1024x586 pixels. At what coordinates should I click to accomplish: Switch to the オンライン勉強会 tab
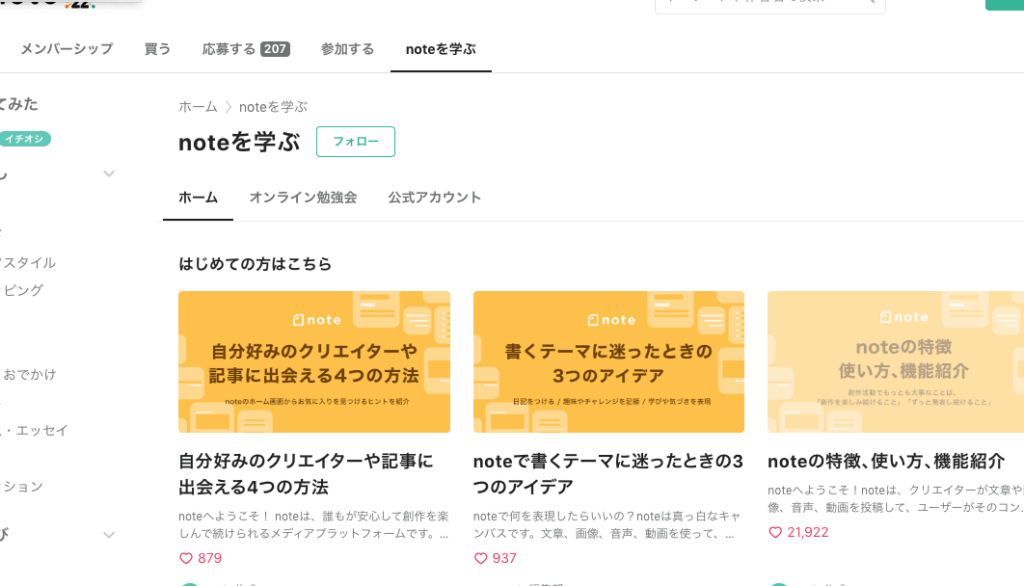(303, 197)
